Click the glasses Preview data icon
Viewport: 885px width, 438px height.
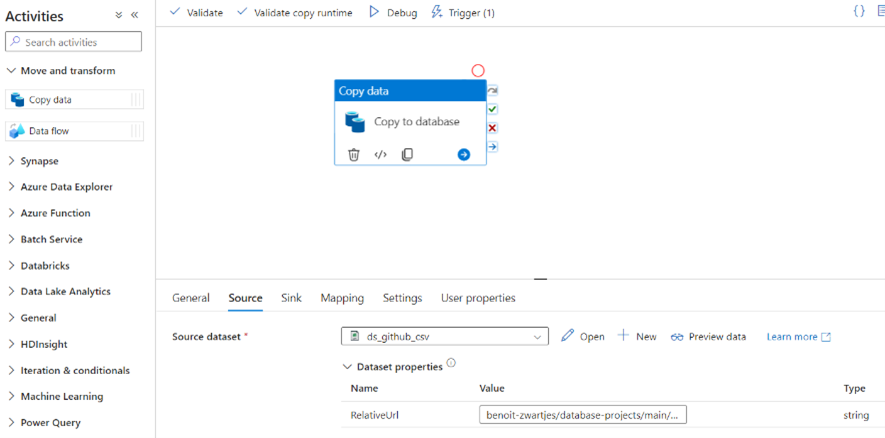coord(677,337)
